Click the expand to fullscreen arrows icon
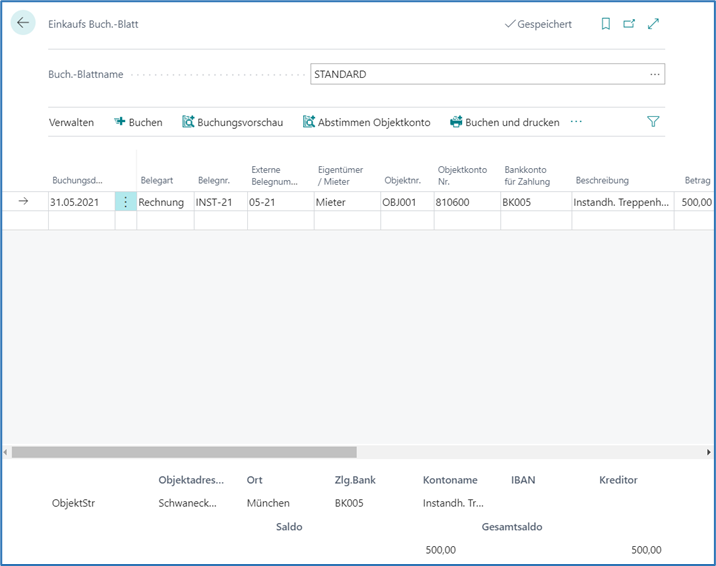 [x=654, y=24]
